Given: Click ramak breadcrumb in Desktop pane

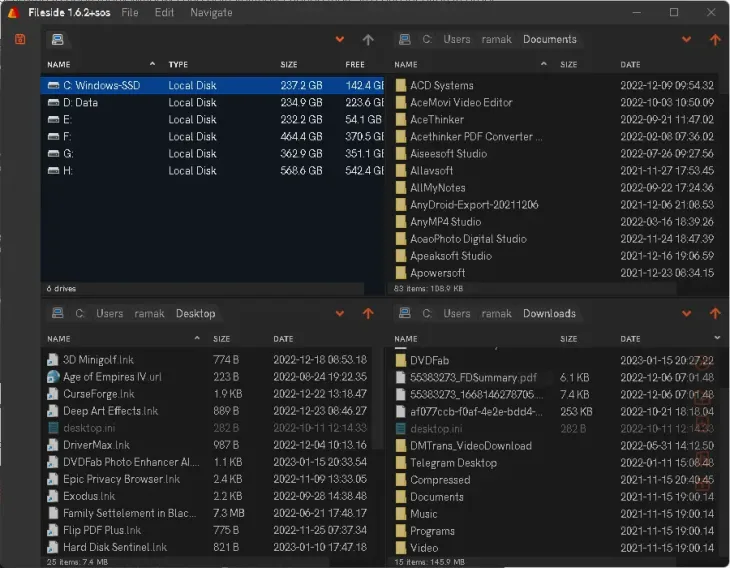Looking at the screenshot, I should (x=150, y=313).
